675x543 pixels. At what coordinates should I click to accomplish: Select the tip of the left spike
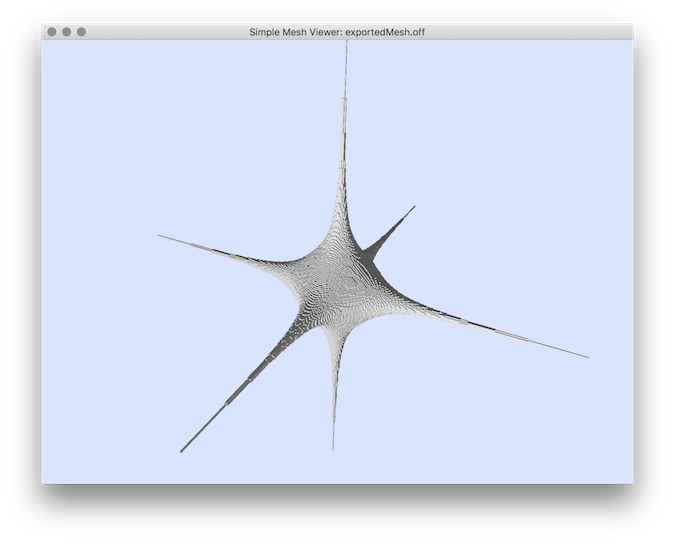tap(160, 236)
